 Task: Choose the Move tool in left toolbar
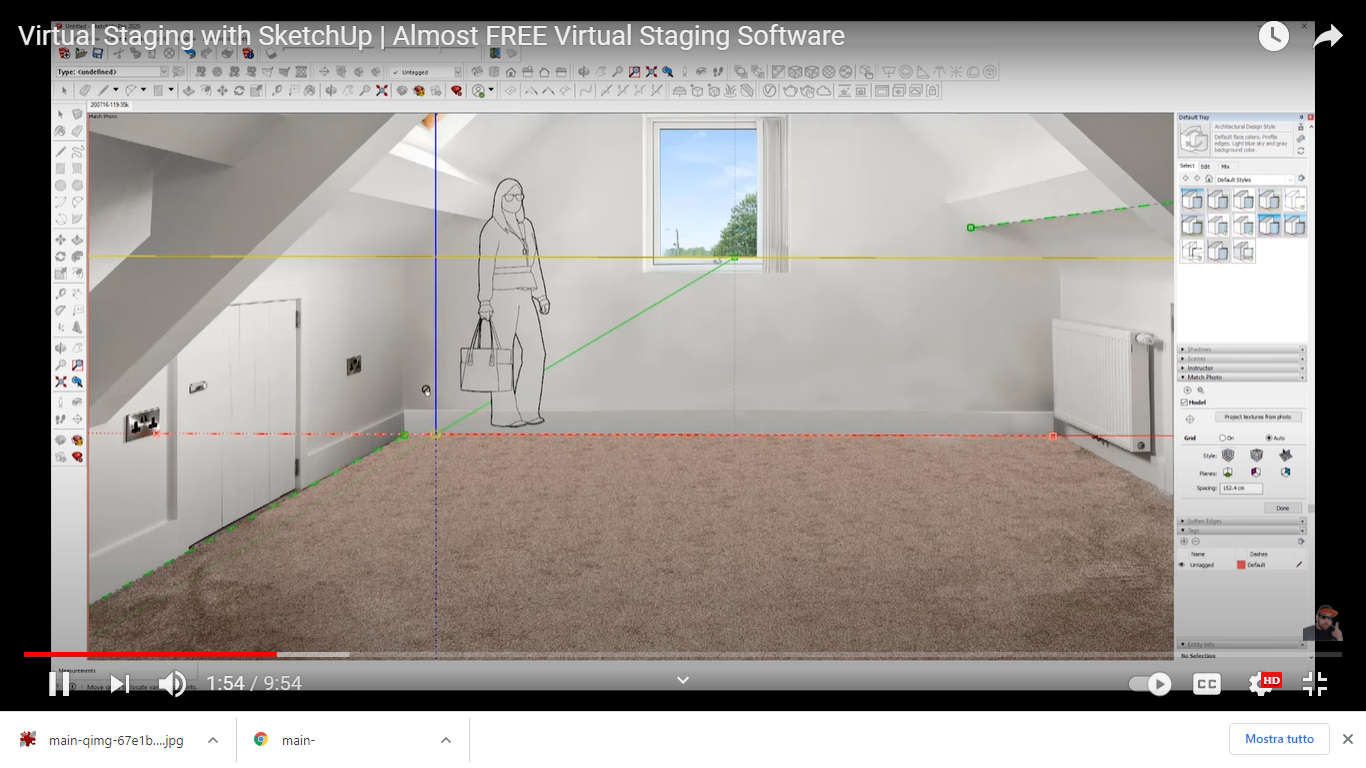(x=60, y=240)
